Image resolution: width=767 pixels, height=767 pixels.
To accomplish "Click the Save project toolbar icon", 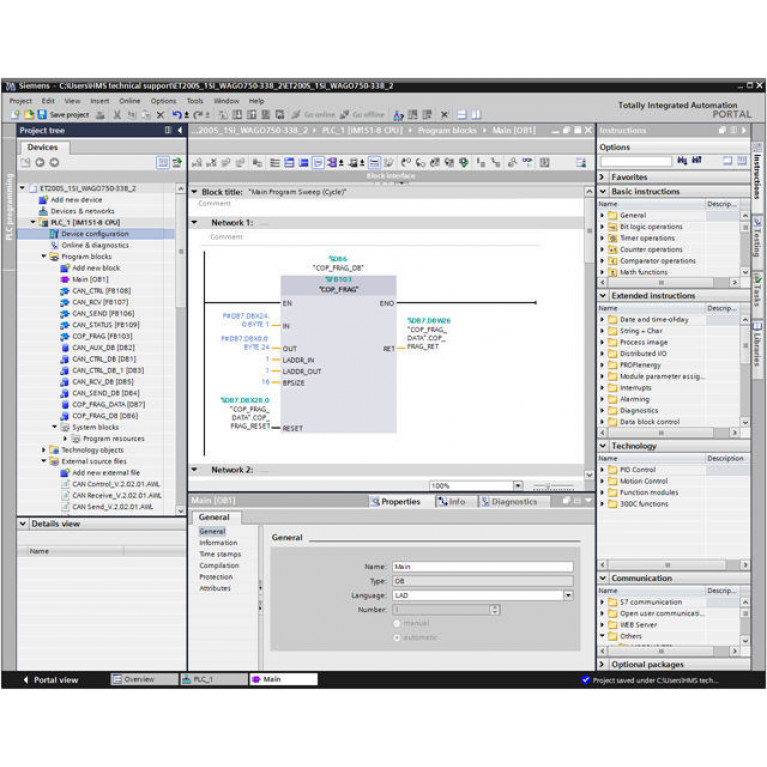I will click(x=41, y=115).
